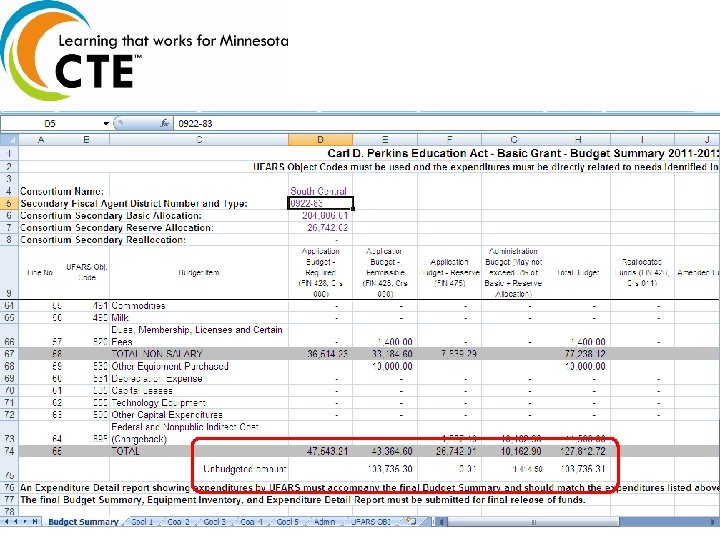Click the South Central consortium name cell
The height and width of the screenshot is (540, 720).
321,191
